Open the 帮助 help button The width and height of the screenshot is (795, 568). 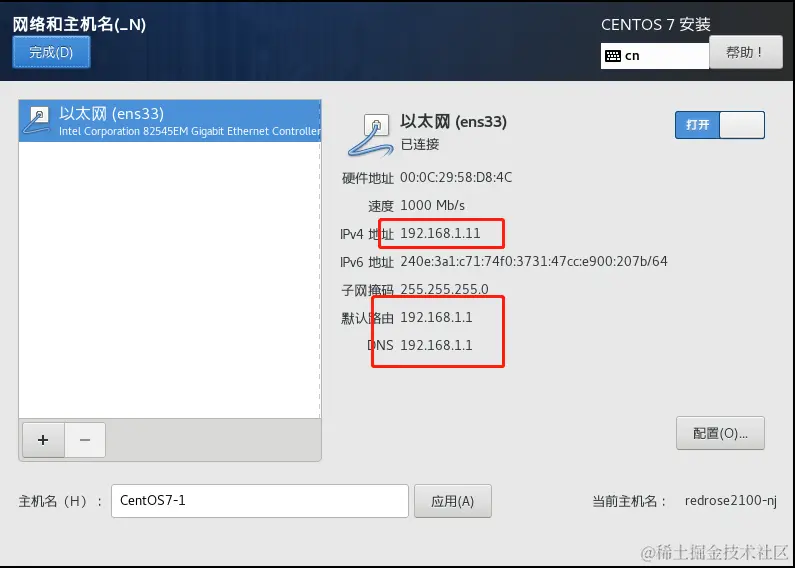point(745,52)
